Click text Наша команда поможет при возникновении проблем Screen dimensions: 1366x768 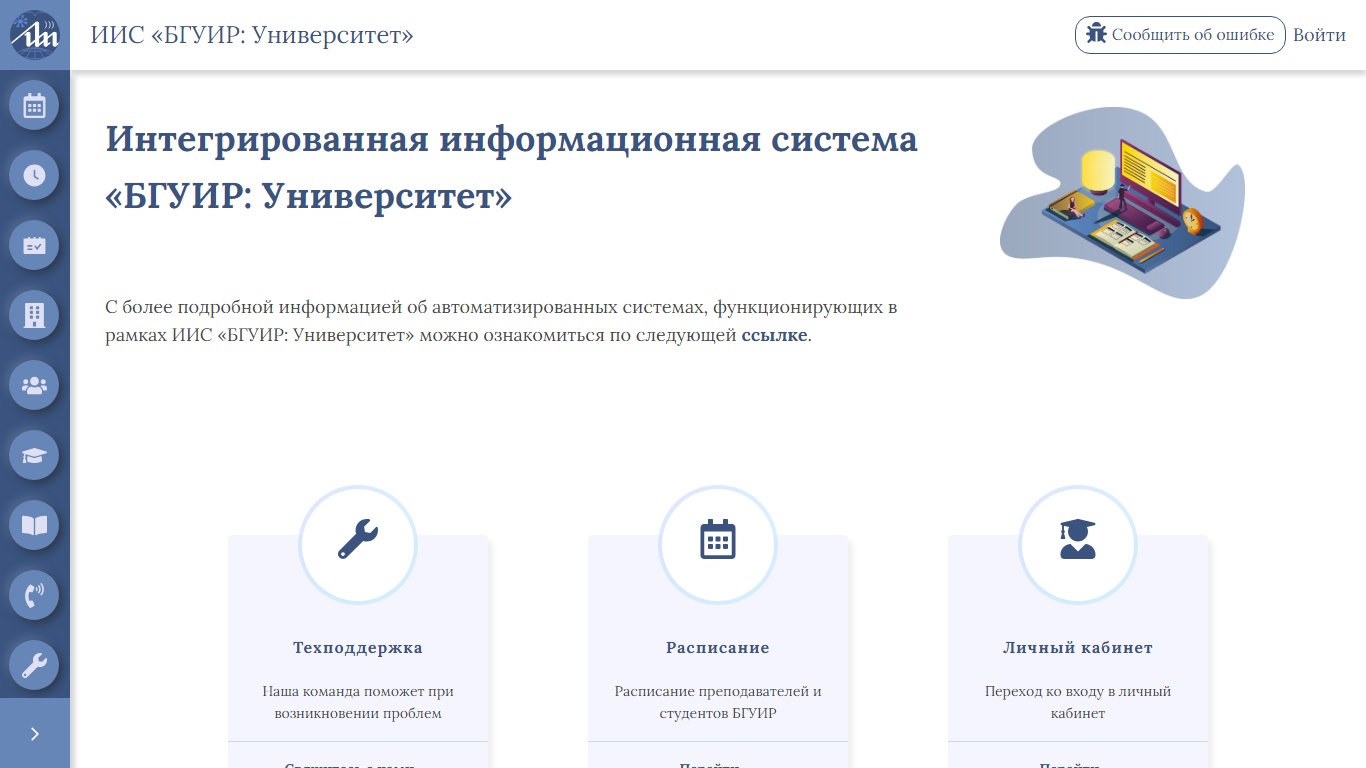358,702
